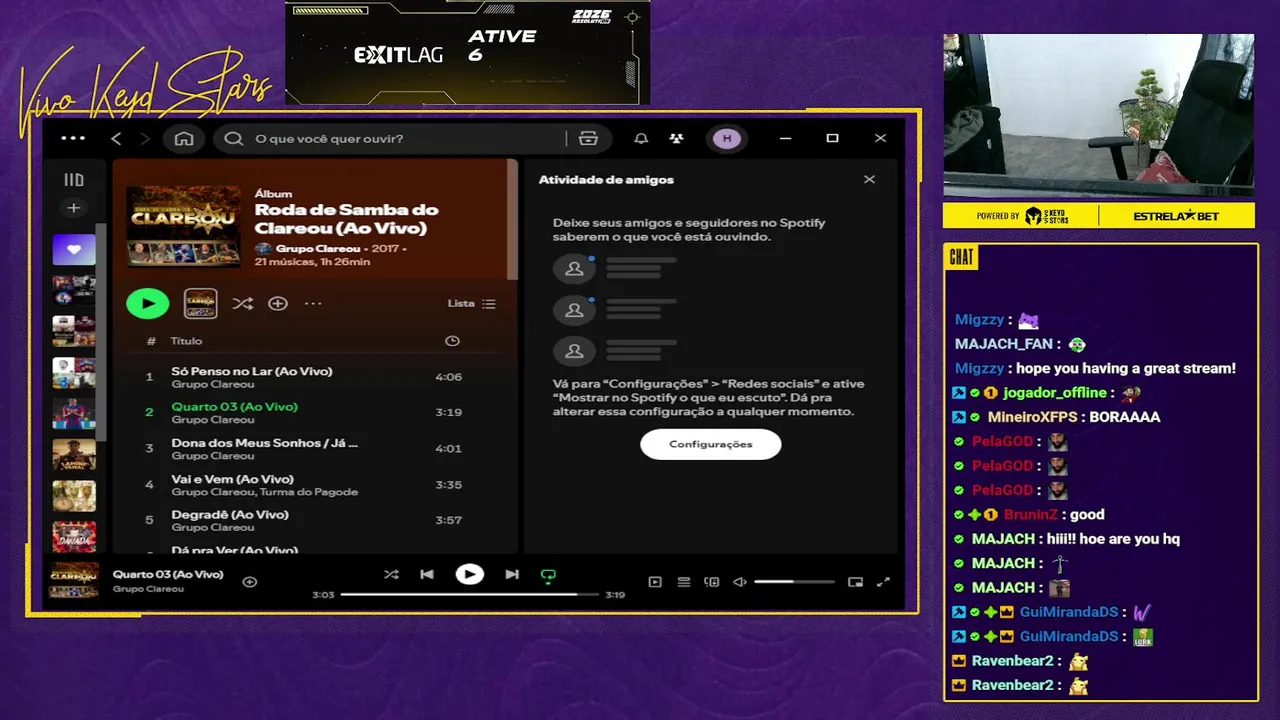Add current song with plus circle in player bar
Viewport: 1280px width, 720px height.
pyautogui.click(x=250, y=582)
